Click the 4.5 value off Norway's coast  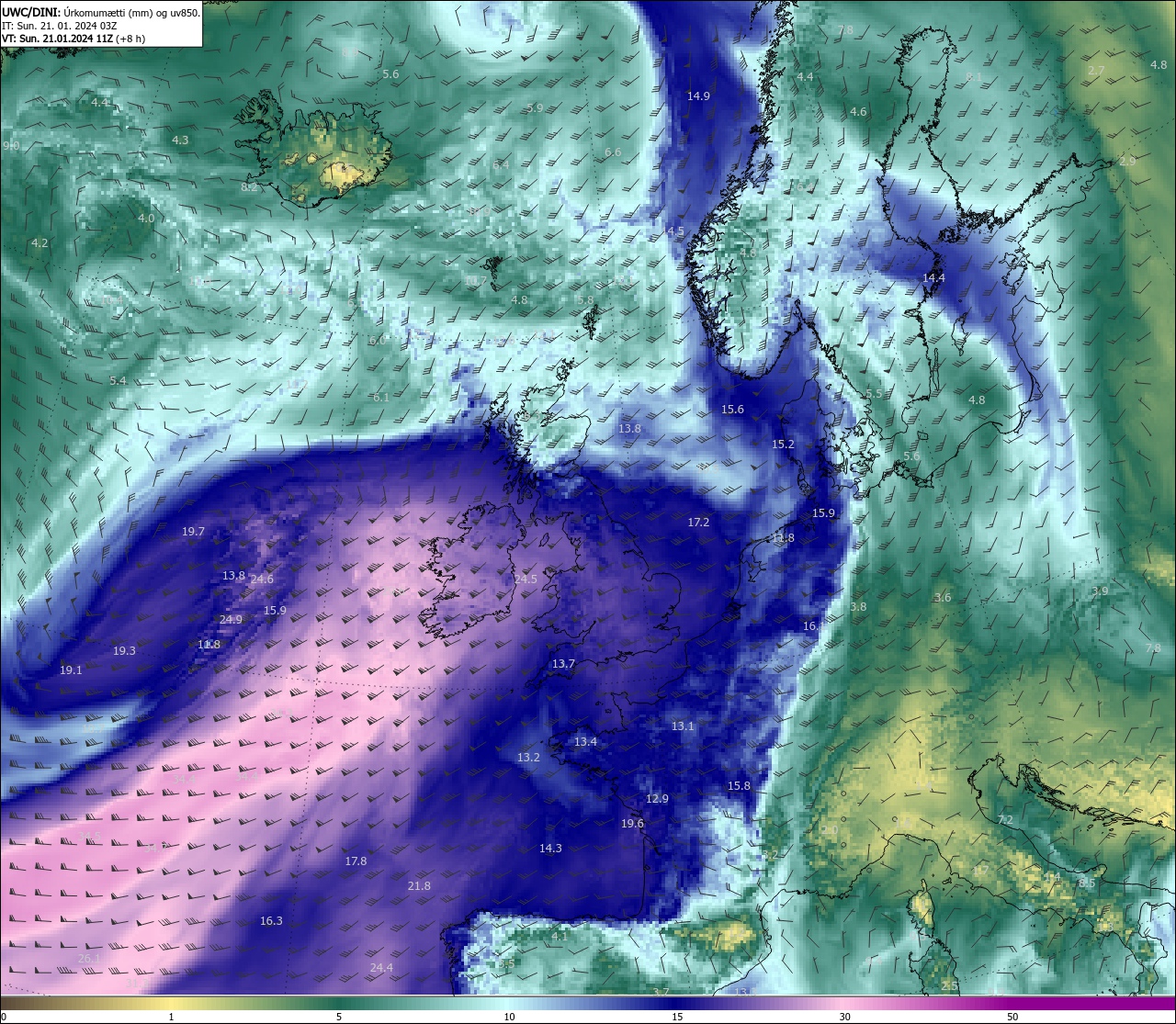(676, 231)
